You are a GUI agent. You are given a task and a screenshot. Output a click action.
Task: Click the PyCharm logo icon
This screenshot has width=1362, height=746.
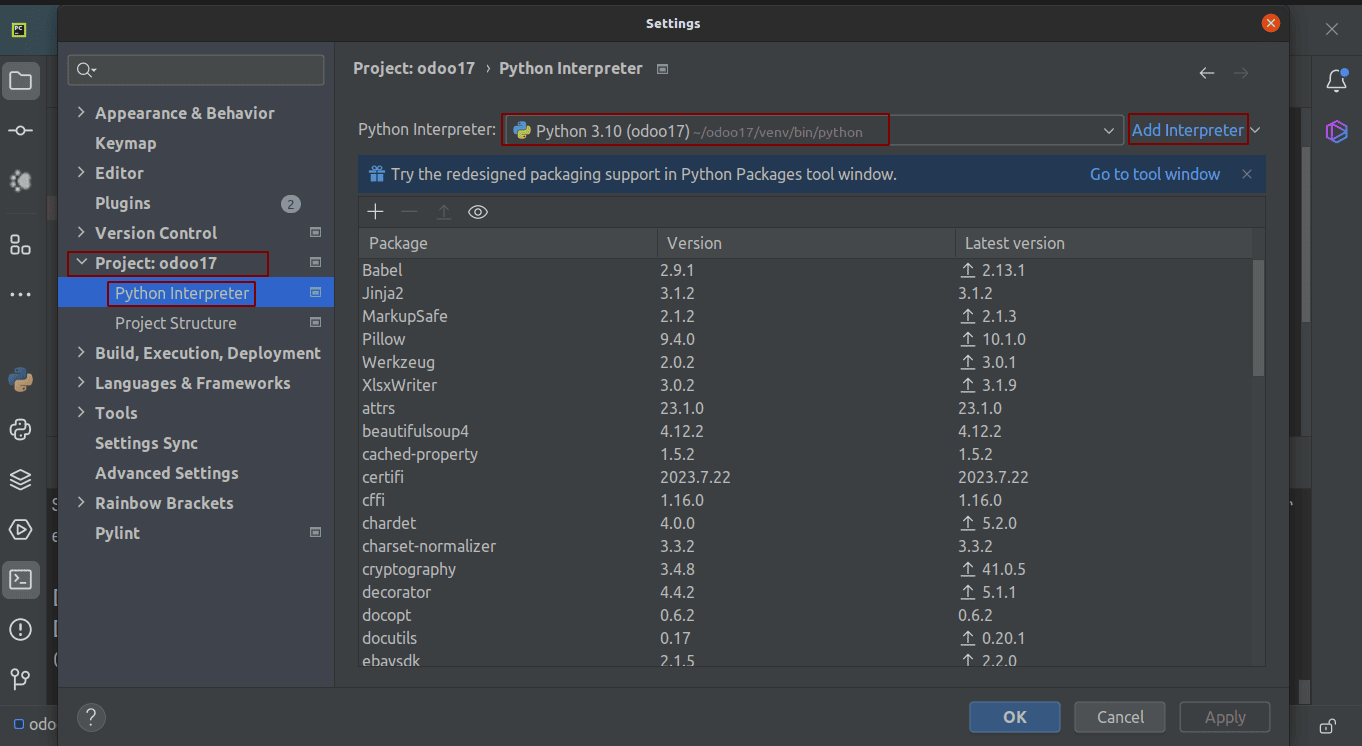pos(19,29)
